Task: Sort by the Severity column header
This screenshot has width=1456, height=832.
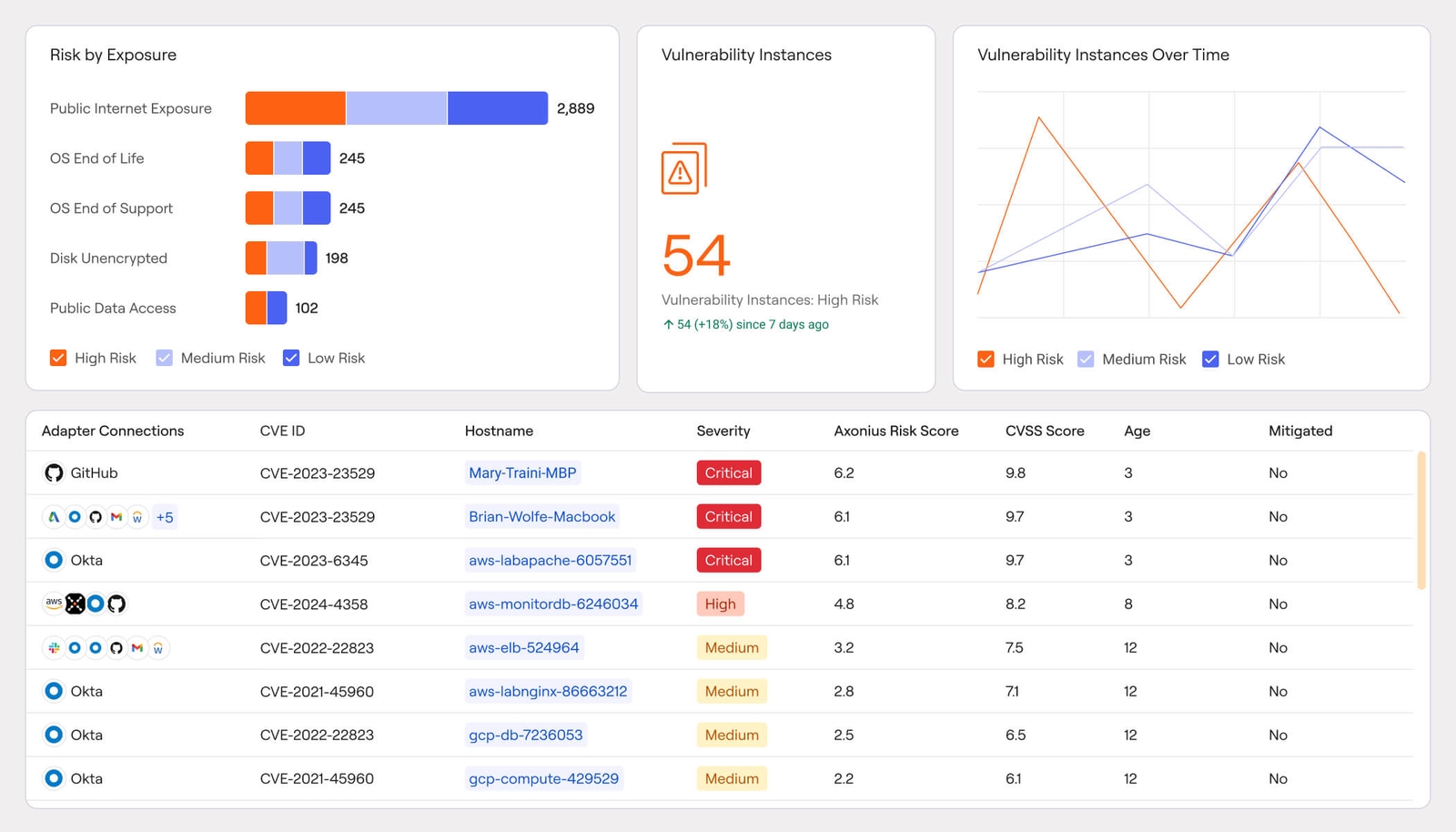Action: click(x=723, y=431)
